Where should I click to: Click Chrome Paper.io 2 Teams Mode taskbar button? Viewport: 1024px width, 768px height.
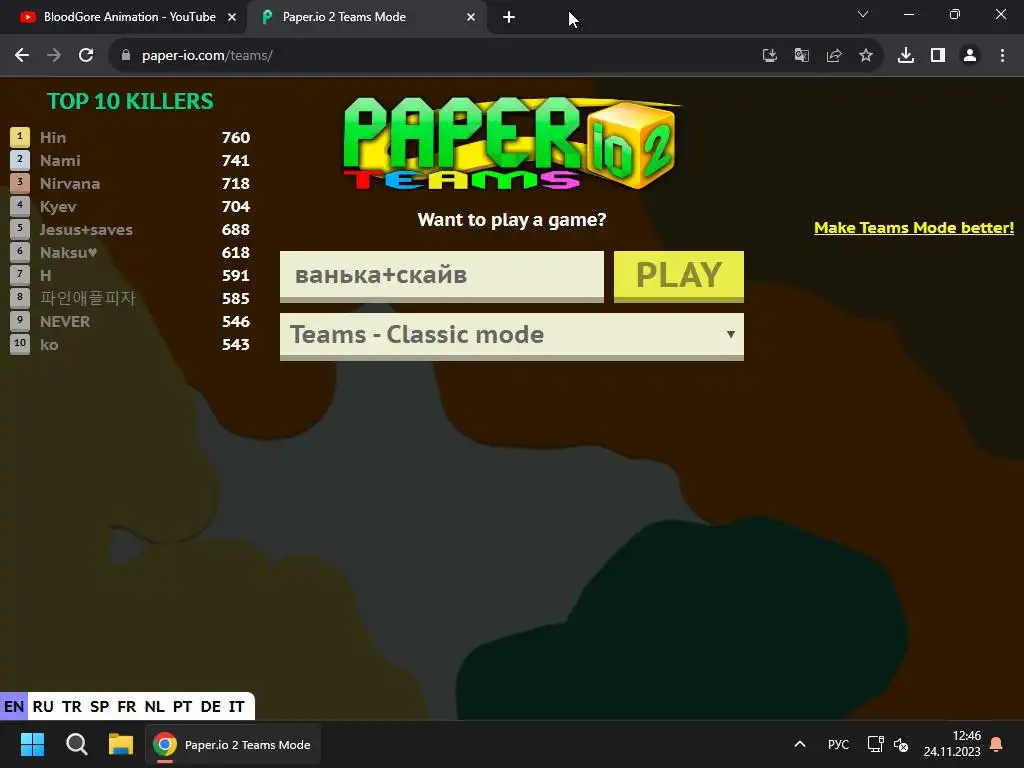232,744
